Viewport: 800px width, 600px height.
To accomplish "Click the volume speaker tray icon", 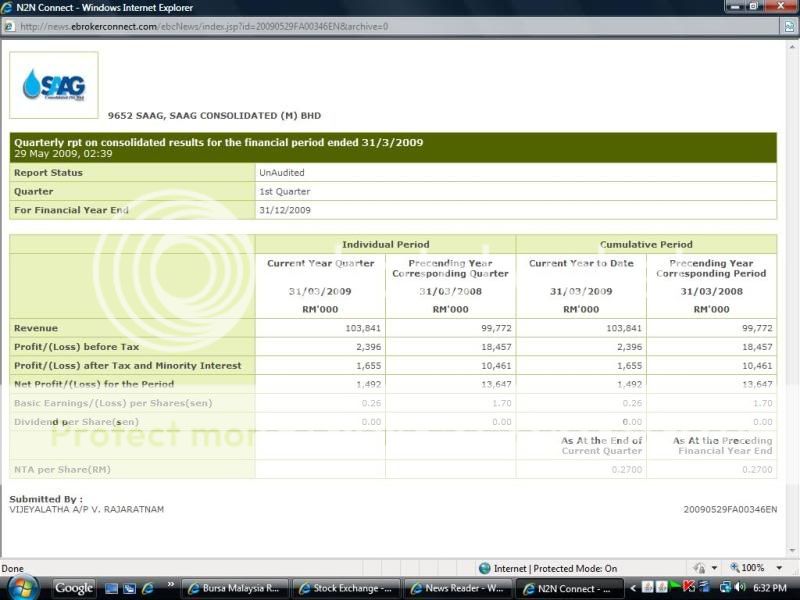I will 740,588.
